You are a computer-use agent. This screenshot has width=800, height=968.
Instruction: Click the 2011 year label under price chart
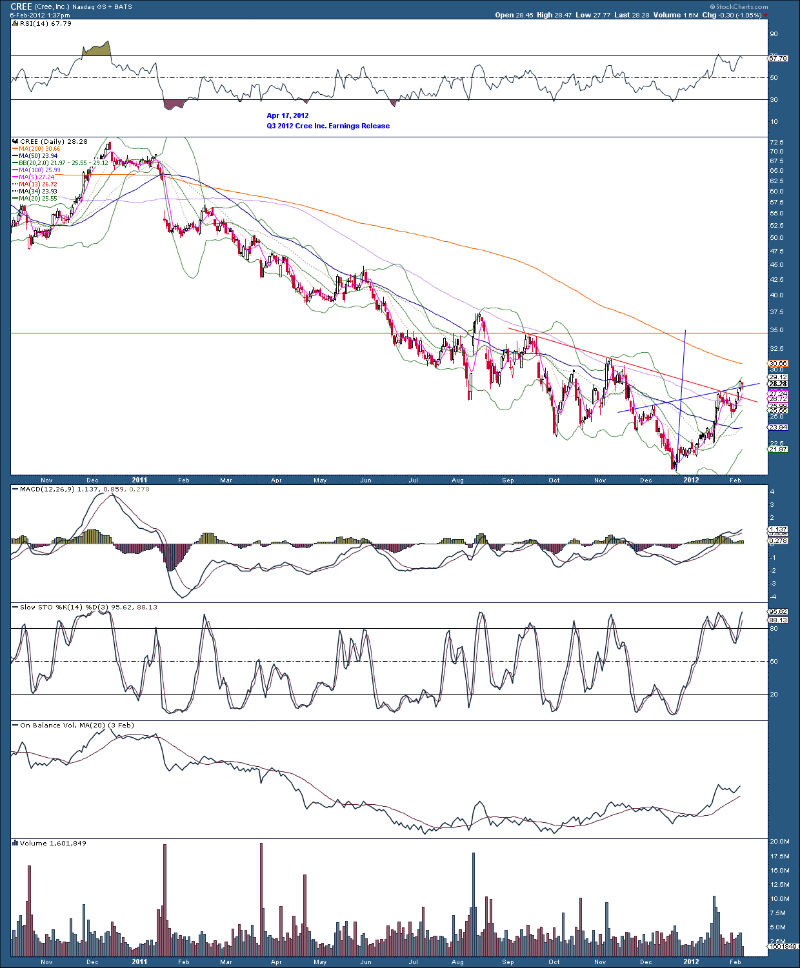pos(140,479)
